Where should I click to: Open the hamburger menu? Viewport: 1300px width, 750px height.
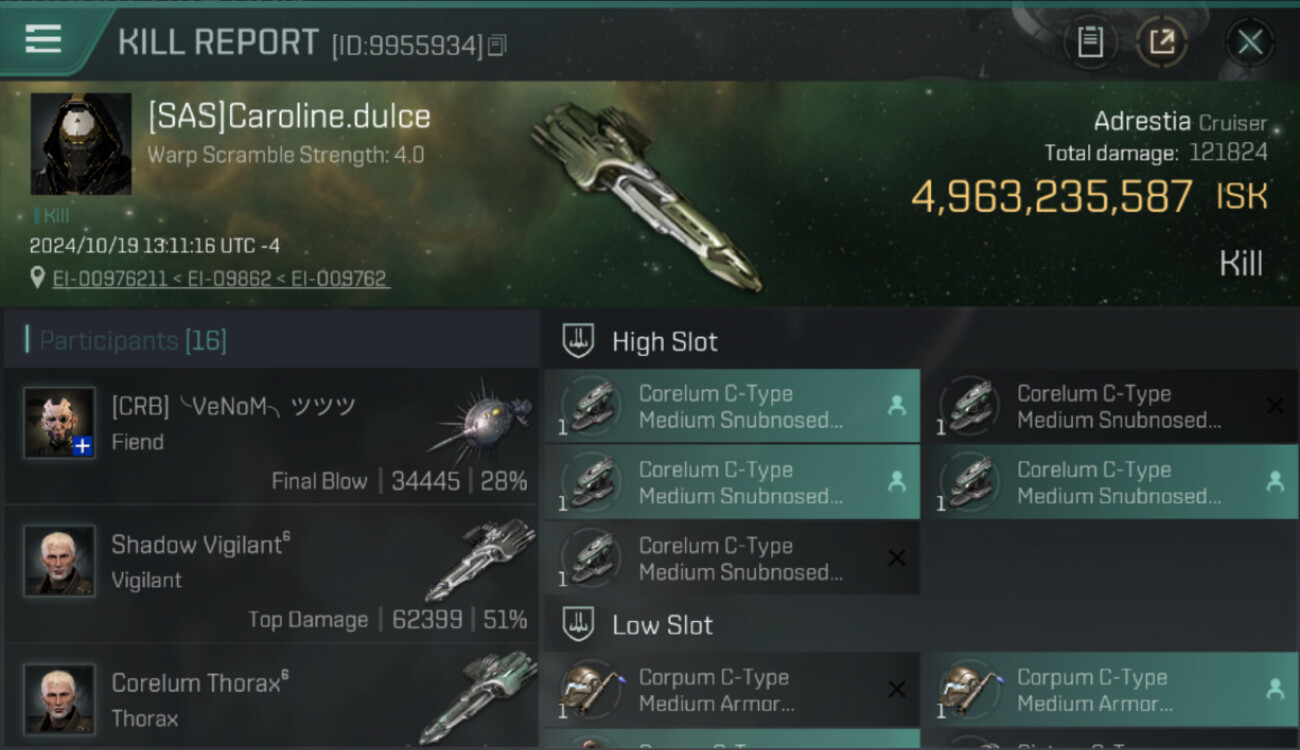coord(43,39)
